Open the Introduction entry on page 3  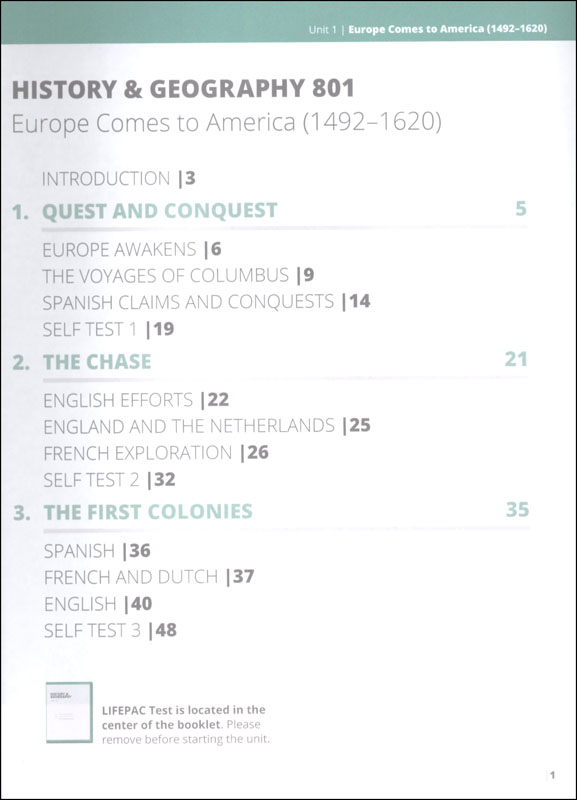click(118, 179)
